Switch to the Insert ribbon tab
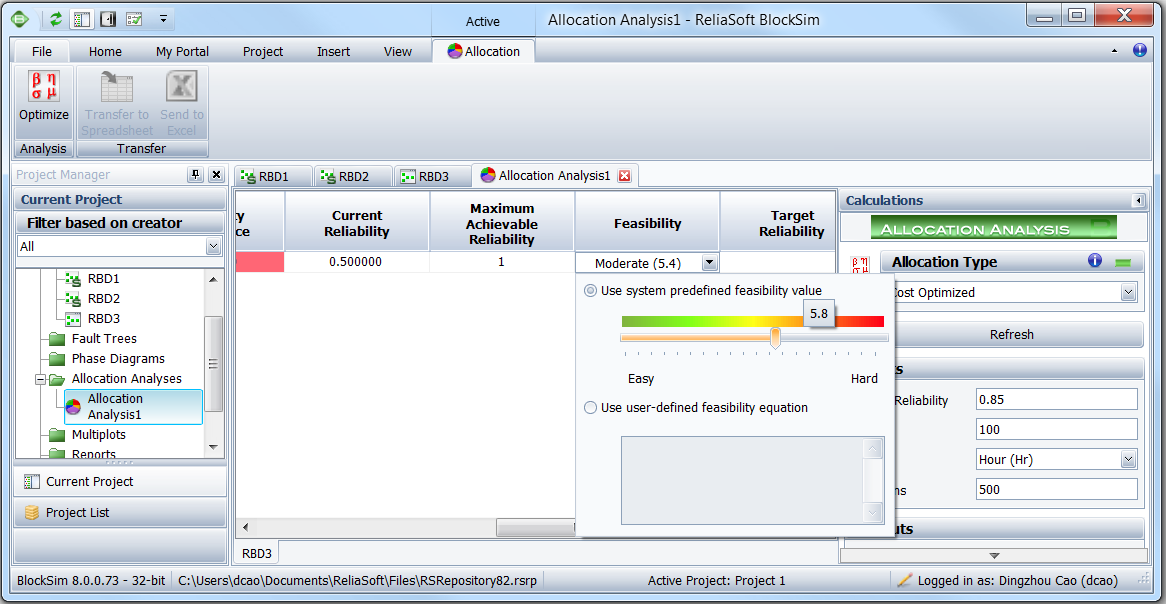 click(x=334, y=51)
